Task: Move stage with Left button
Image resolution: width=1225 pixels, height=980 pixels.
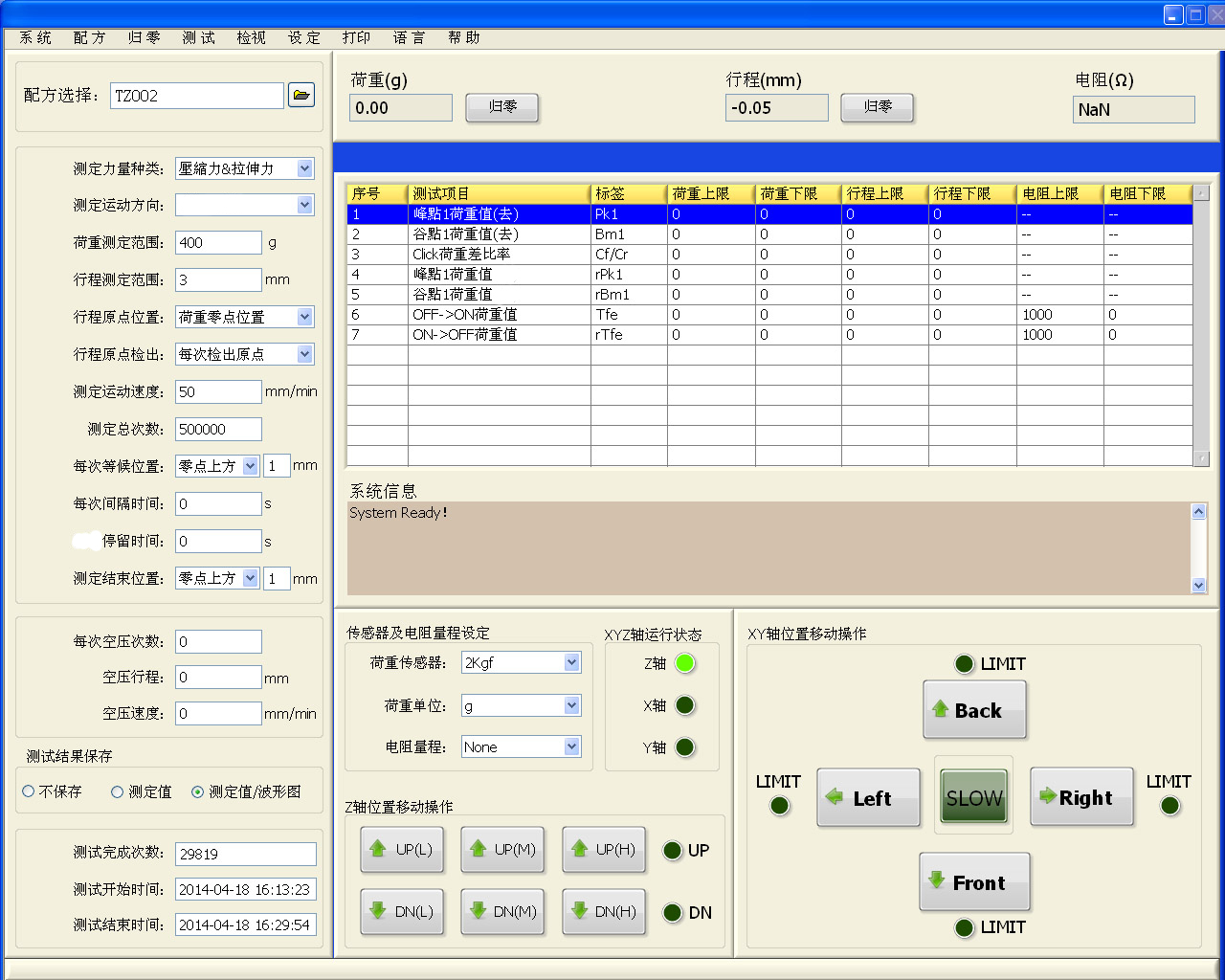Action: coord(868,797)
